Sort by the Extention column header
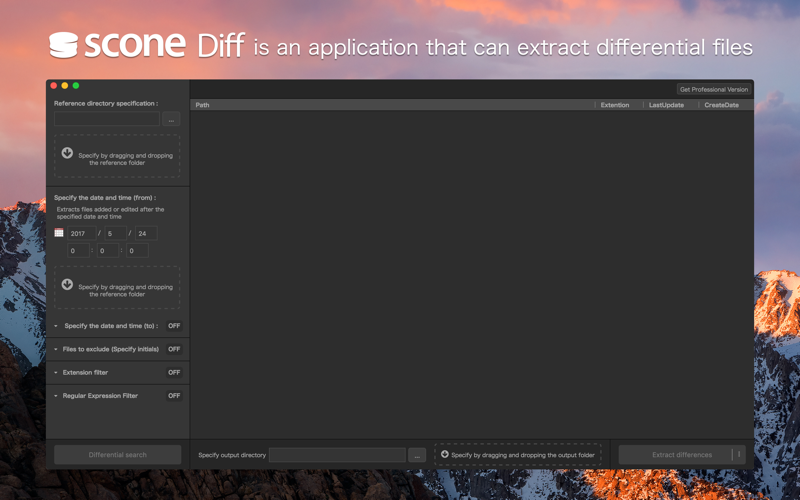Viewport: 800px width, 500px height. [x=618, y=105]
